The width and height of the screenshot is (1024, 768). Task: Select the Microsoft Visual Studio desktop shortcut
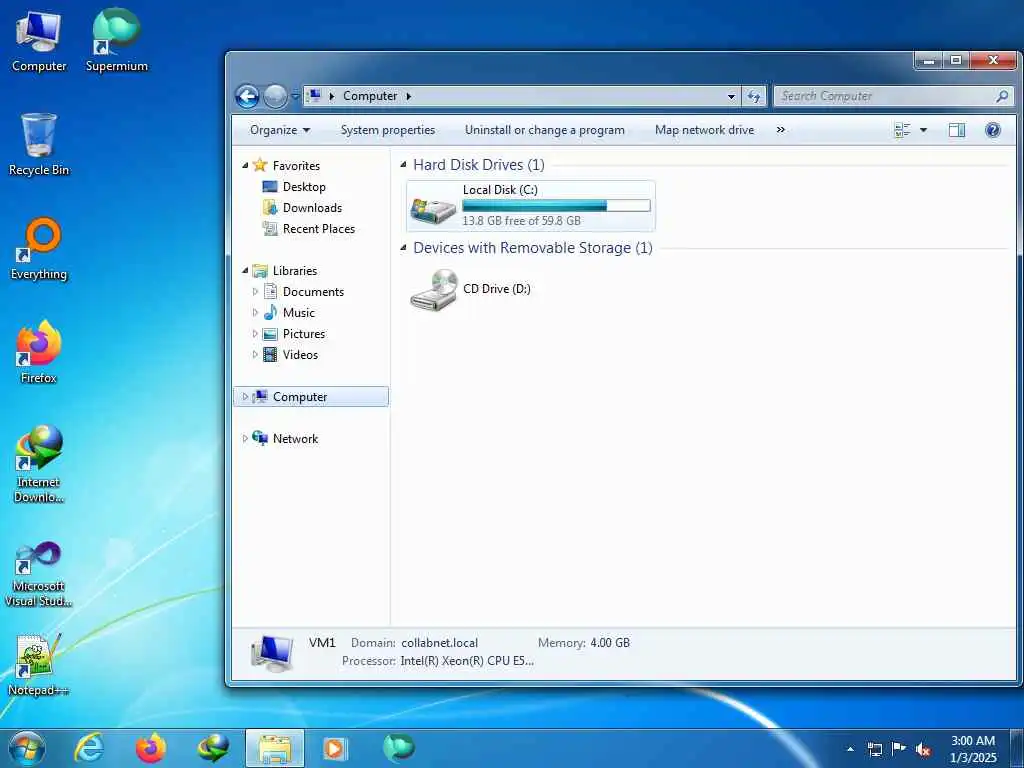(39, 575)
